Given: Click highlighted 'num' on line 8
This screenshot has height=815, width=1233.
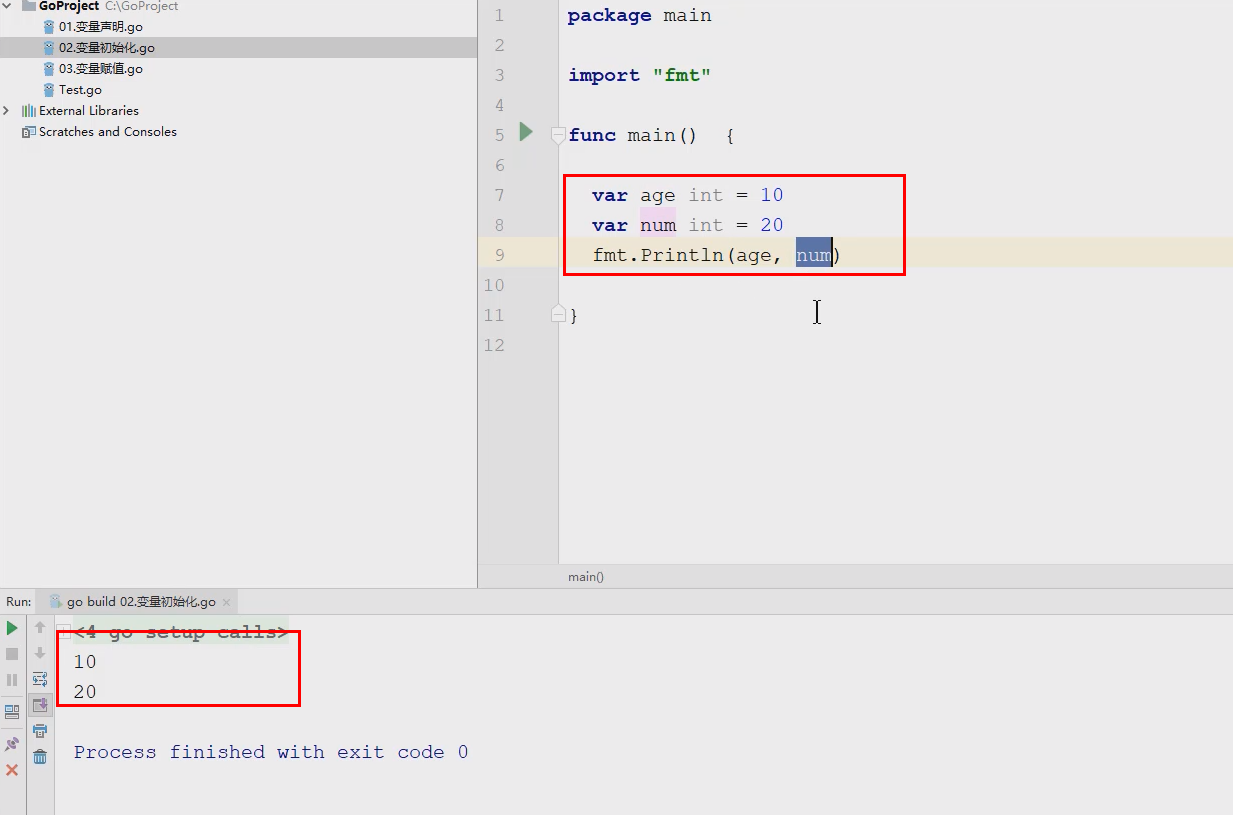Looking at the screenshot, I should [658, 225].
